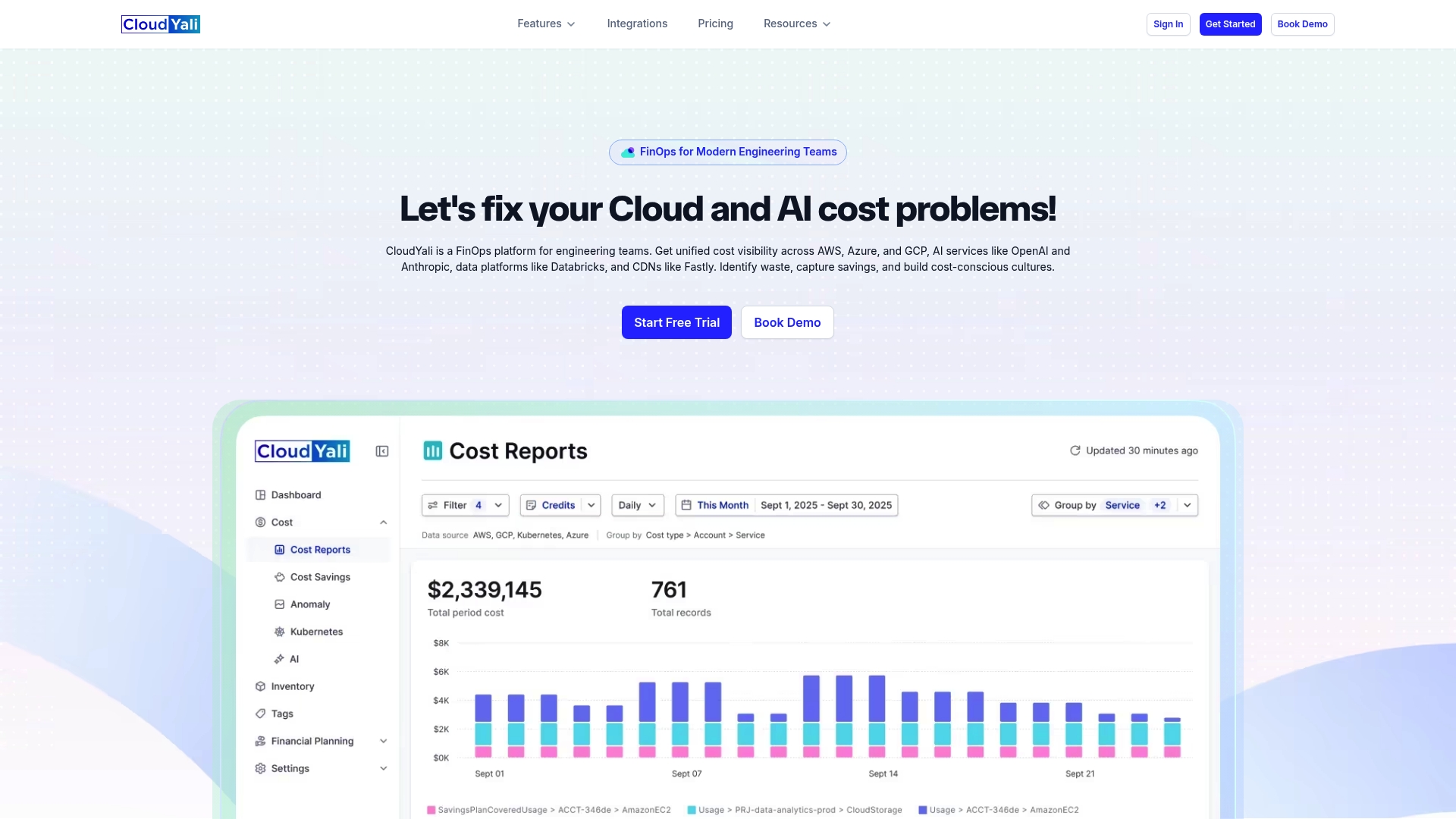Click the calendar icon by This Month
The image size is (1456, 819).
click(686, 505)
